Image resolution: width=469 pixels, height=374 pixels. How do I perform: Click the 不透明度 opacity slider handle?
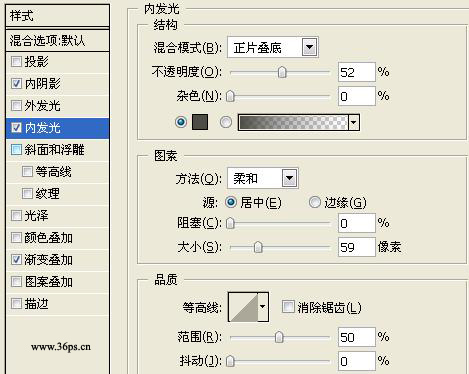[x=282, y=72]
